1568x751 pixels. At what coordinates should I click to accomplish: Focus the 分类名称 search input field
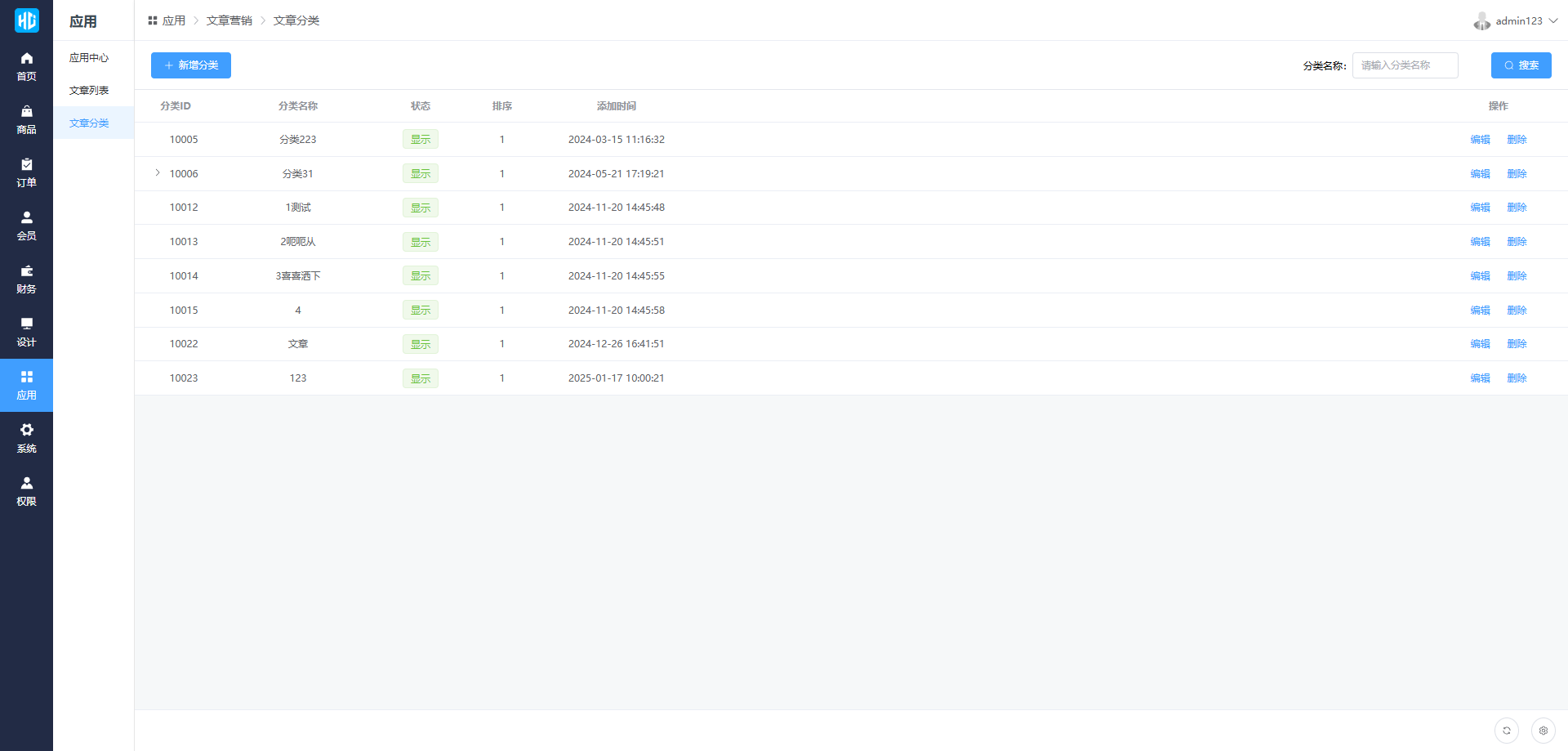pyautogui.click(x=1405, y=65)
